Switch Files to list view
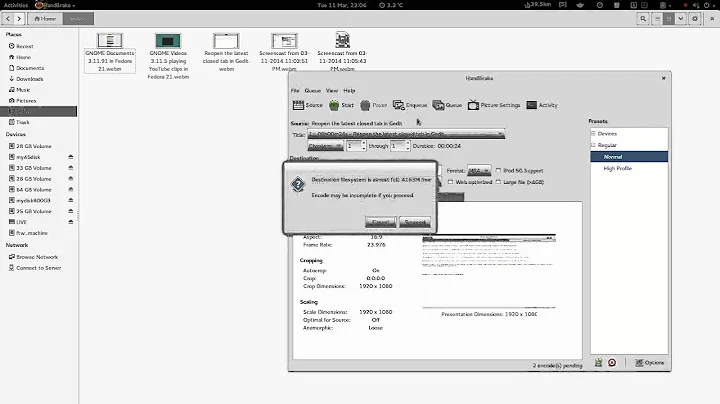Viewport: 720px width, 404px height. (x=657, y=19)
